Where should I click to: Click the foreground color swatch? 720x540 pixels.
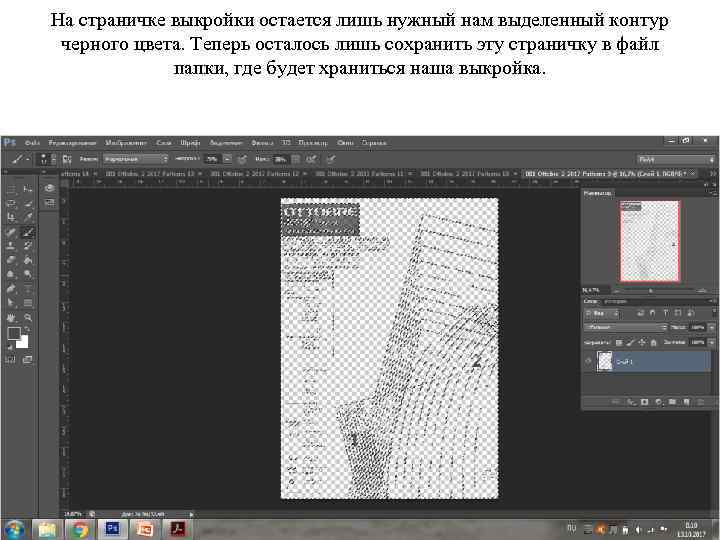(x=14, y=334)
